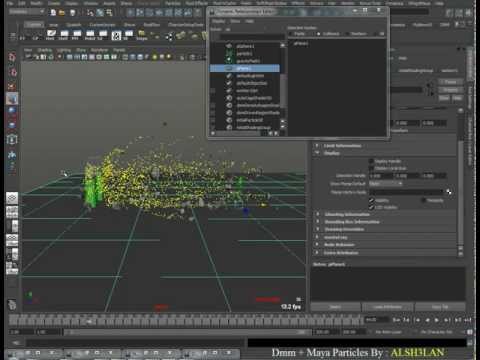Check the Template checkbox
Screen dimensions: 480x360
click(424, 200)
